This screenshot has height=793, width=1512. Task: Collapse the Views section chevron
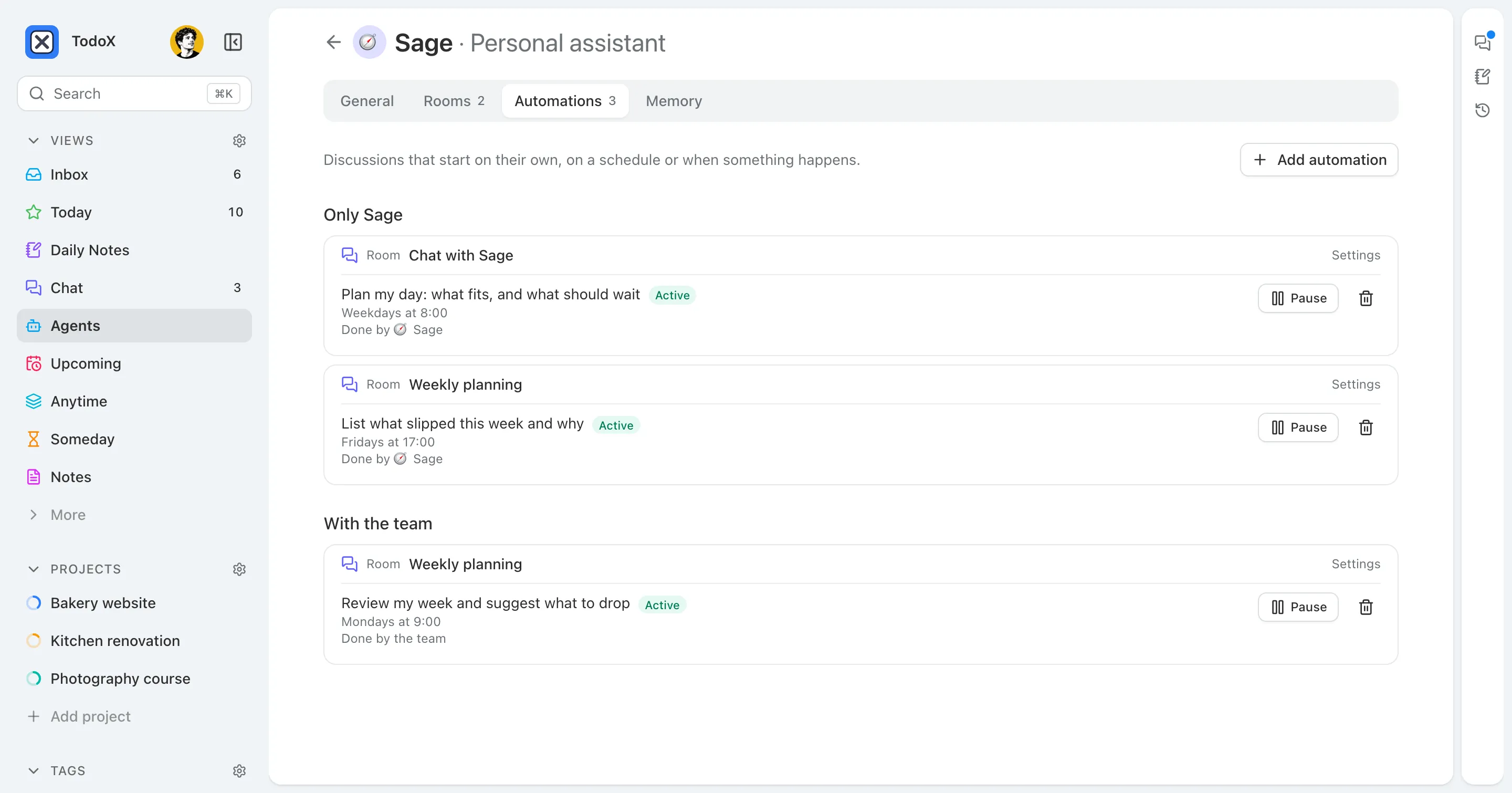coord(34,141)
